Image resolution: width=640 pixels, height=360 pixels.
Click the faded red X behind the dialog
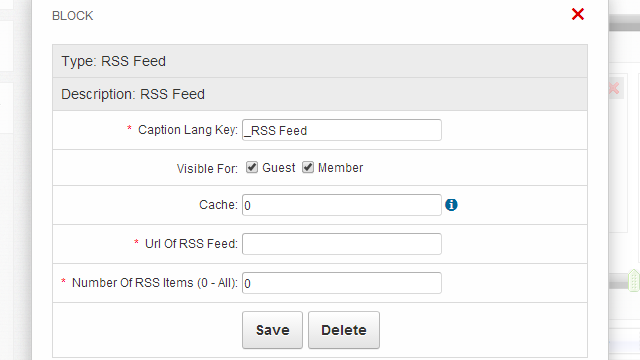(614, 88)
